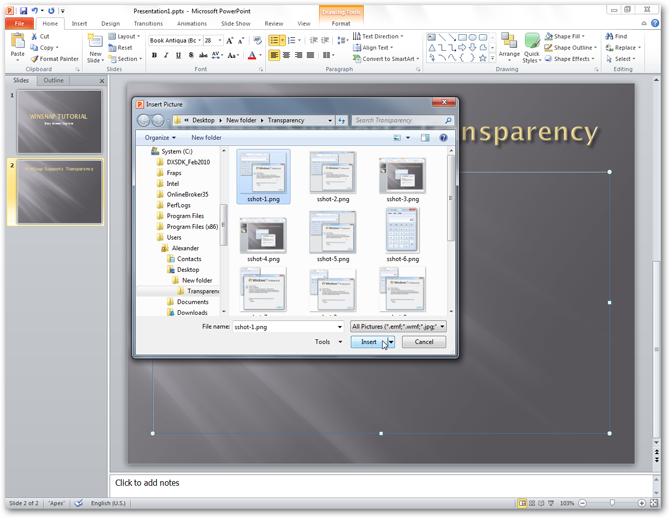
Task: Toggle Italic formatting
Action: 166,55
